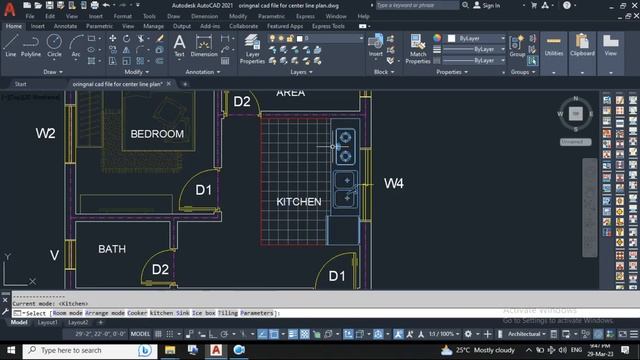The width and height of the screenshot is (640, 360).
Task: Select the Arc tool
Action: click(76, 45)
